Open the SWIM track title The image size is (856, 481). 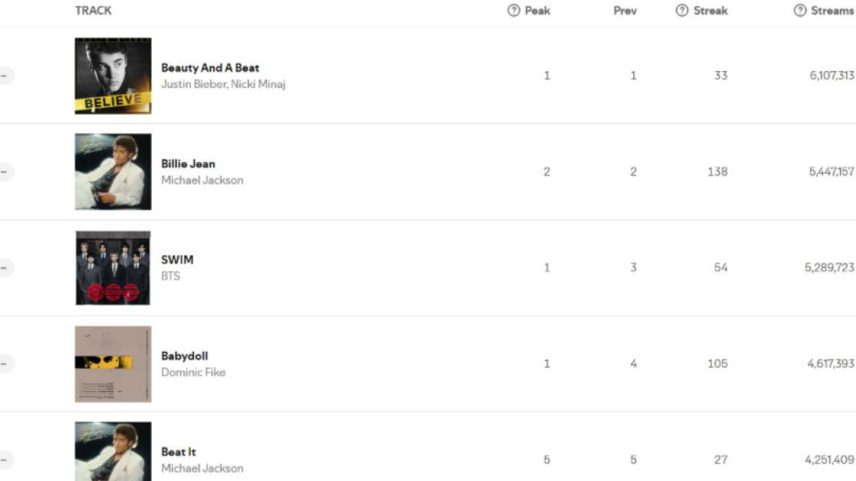[x=177, y=260]
